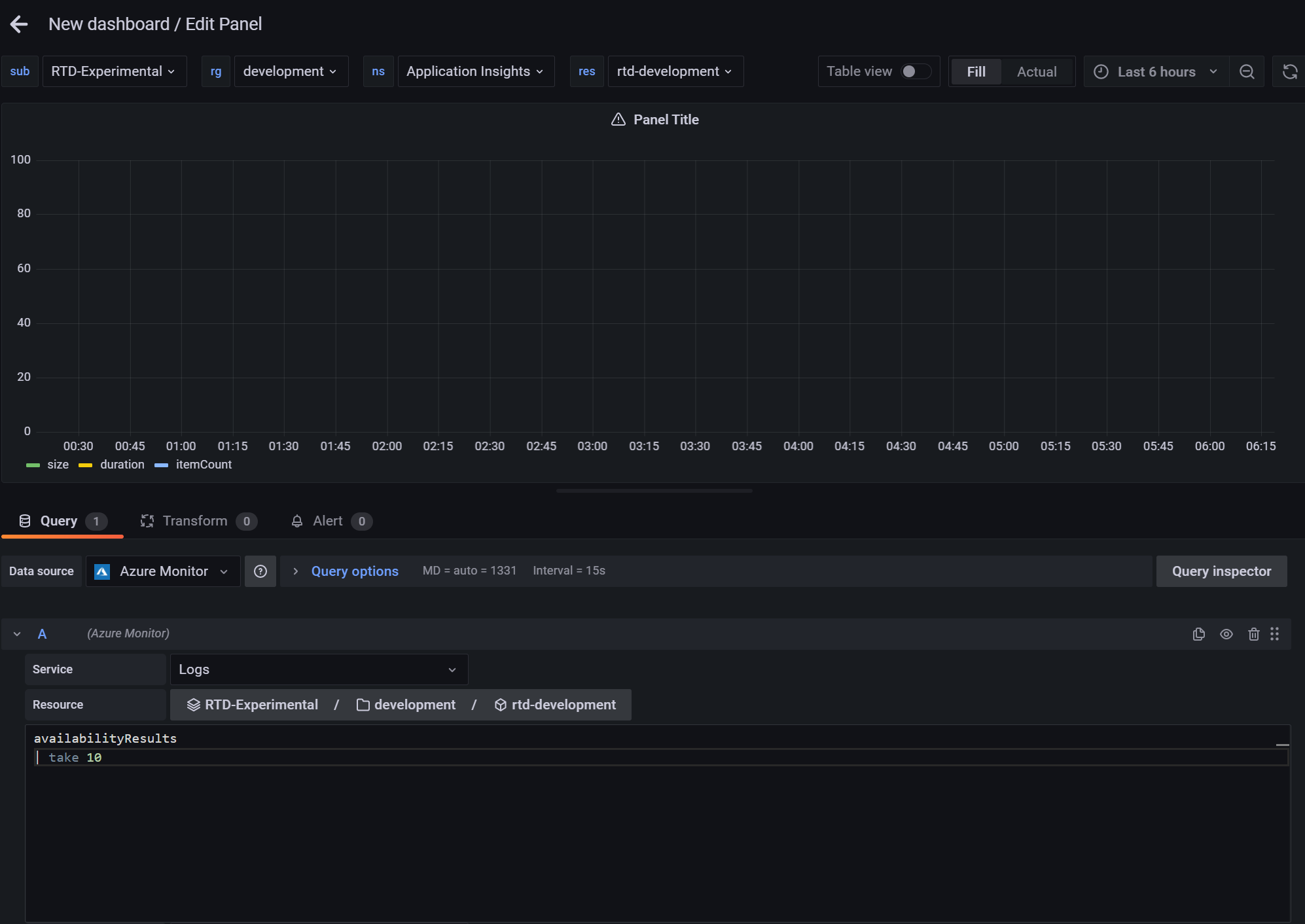This screenshot has height=924, width=1305.
Task: Toggle the duration series in the legend
Action: coord(122,465)
